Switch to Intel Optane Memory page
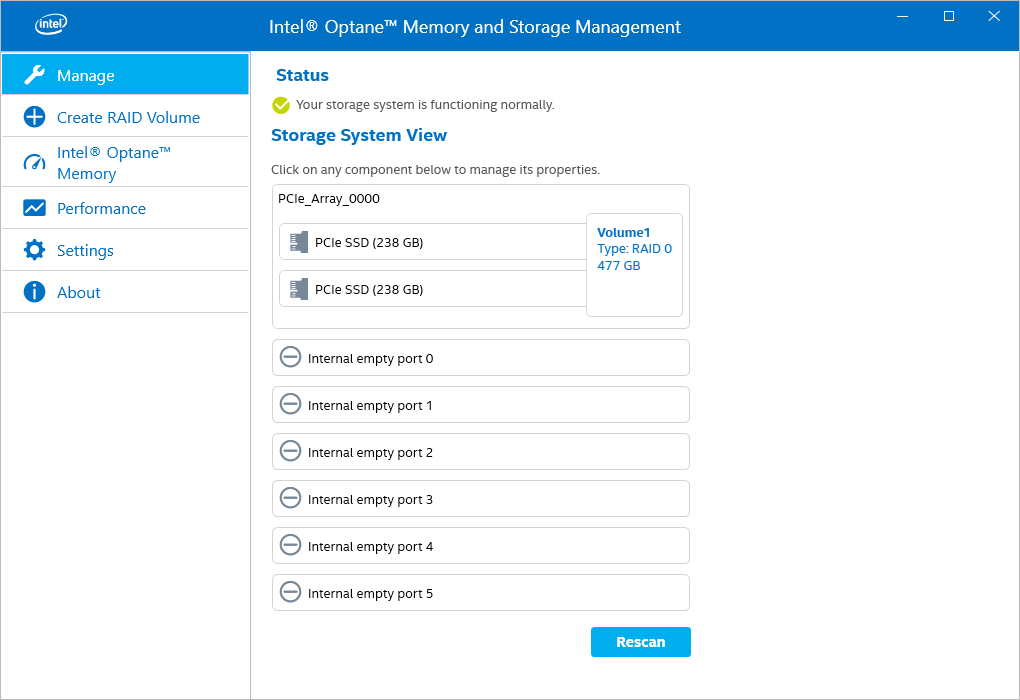The width and height of the screenshot is (1020, 700). (x=126, y=163)
